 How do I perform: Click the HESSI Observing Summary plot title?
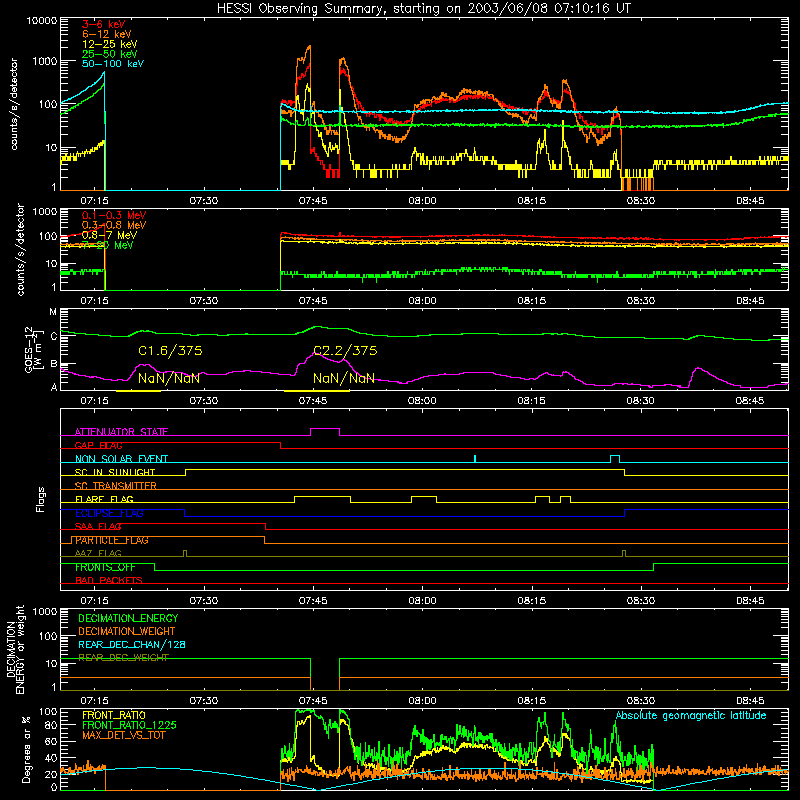(x=423, y=8)
